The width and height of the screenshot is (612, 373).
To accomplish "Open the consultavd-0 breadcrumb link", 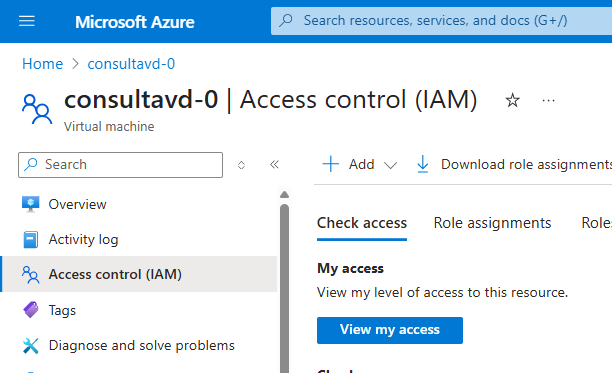I will click(x=131, y=64).
